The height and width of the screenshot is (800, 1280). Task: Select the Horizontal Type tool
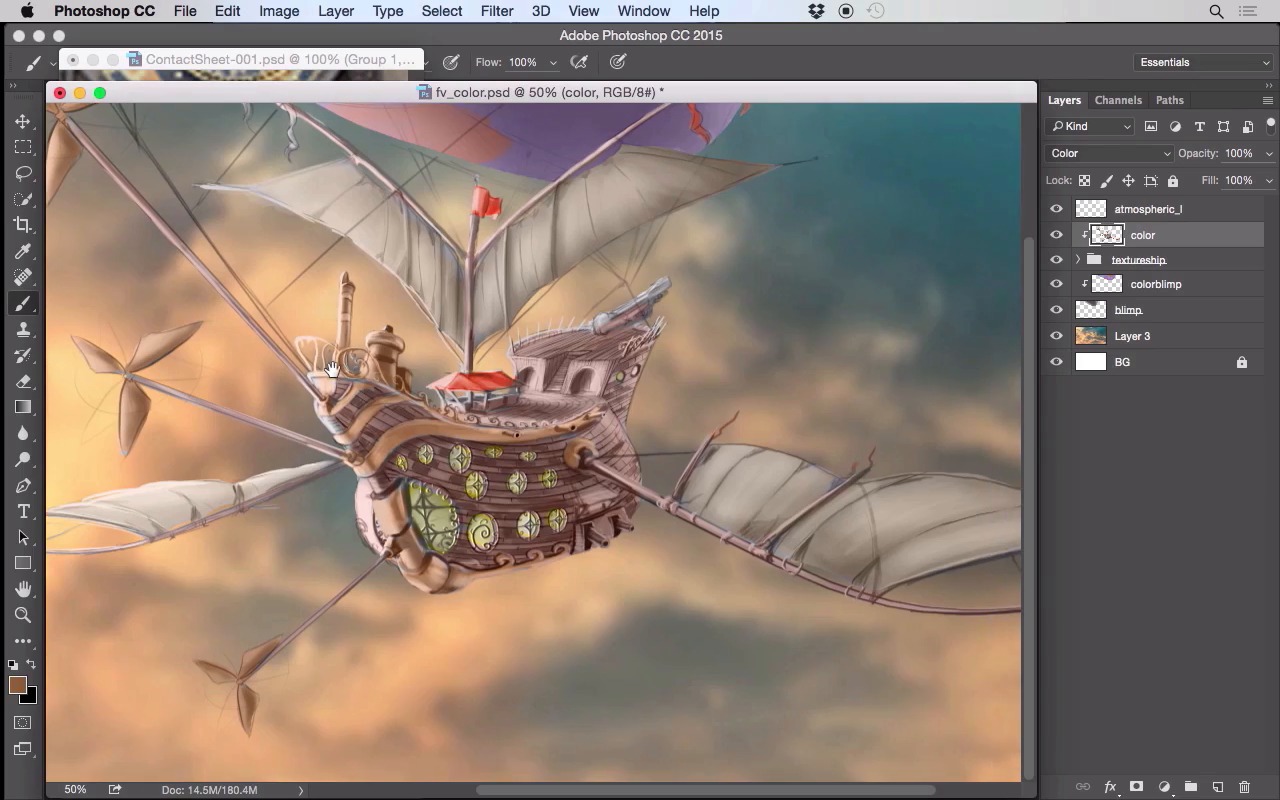(23, 511)
